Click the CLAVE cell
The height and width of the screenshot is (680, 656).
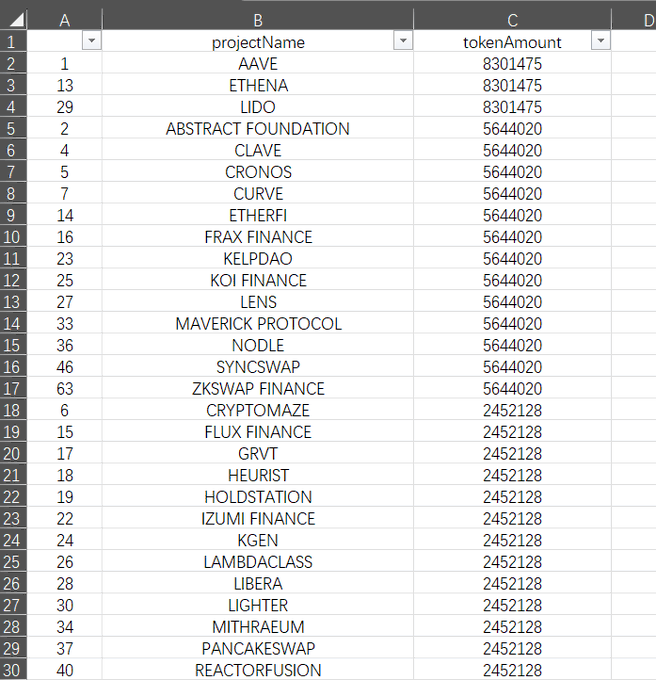258,150
